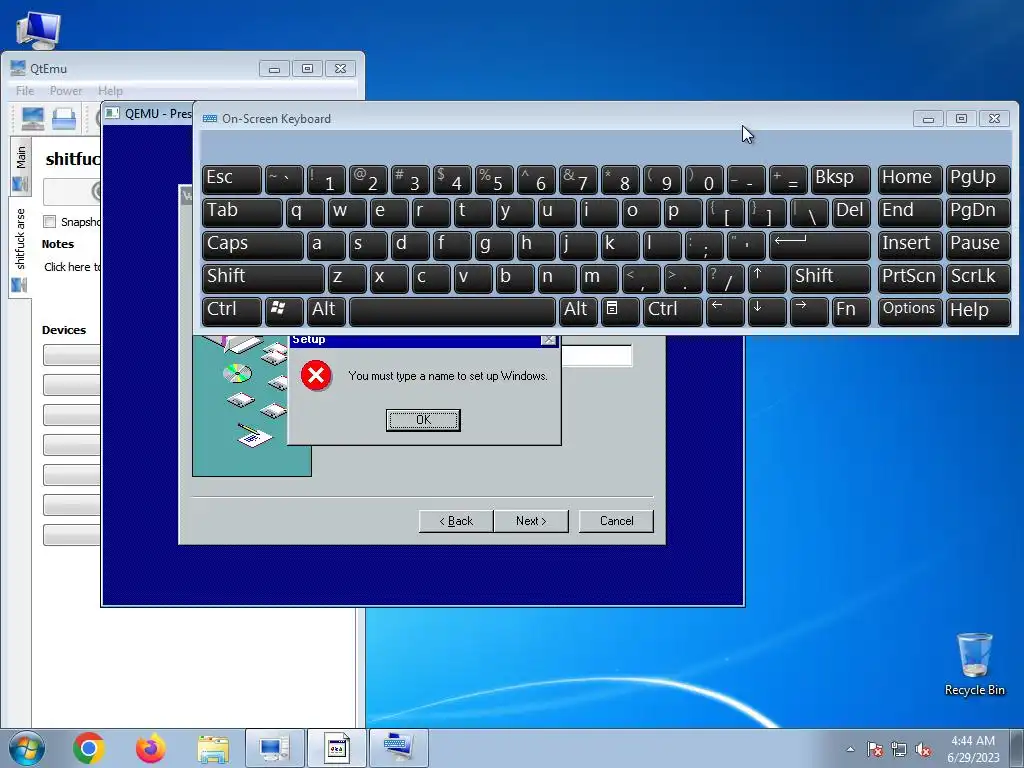Tap the backslash key
This screenshot has height=768, width=1024.
(809, 212)
